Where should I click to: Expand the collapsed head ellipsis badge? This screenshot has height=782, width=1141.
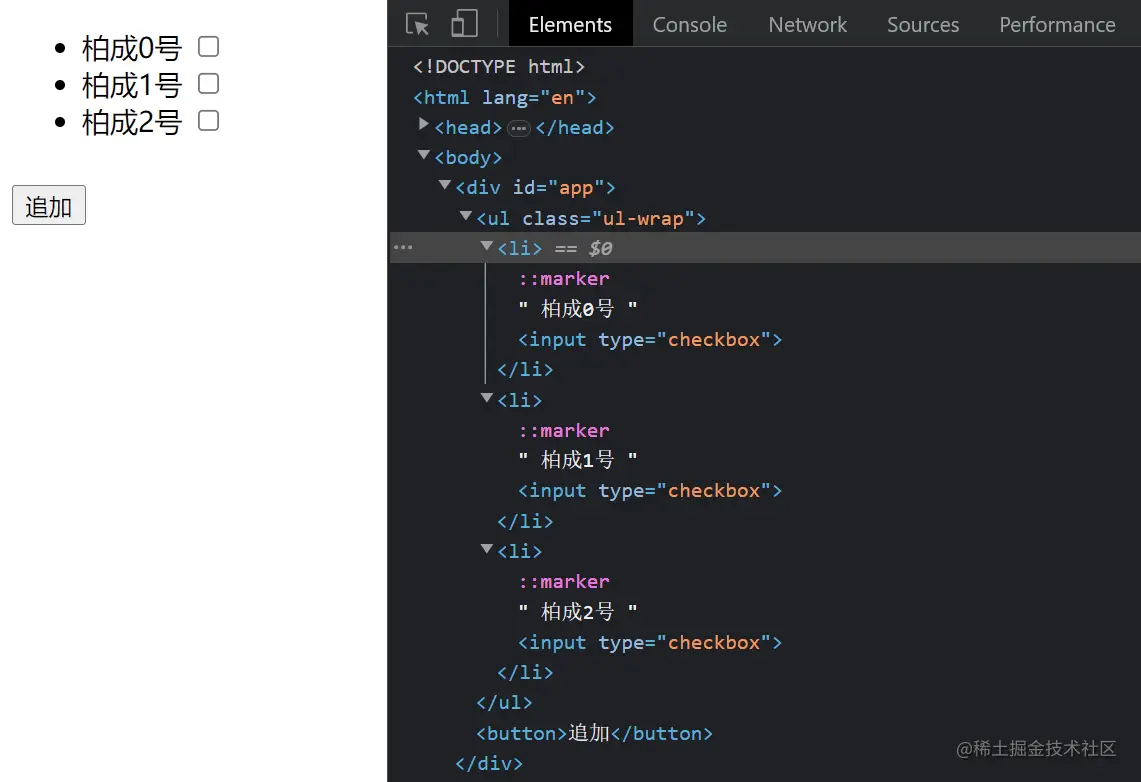[519, 128]
